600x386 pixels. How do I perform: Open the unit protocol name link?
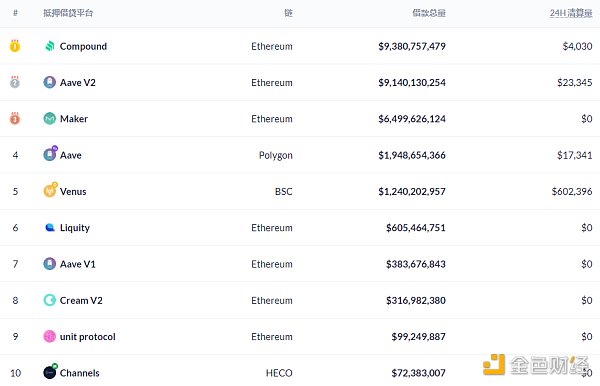pos(88,337)
